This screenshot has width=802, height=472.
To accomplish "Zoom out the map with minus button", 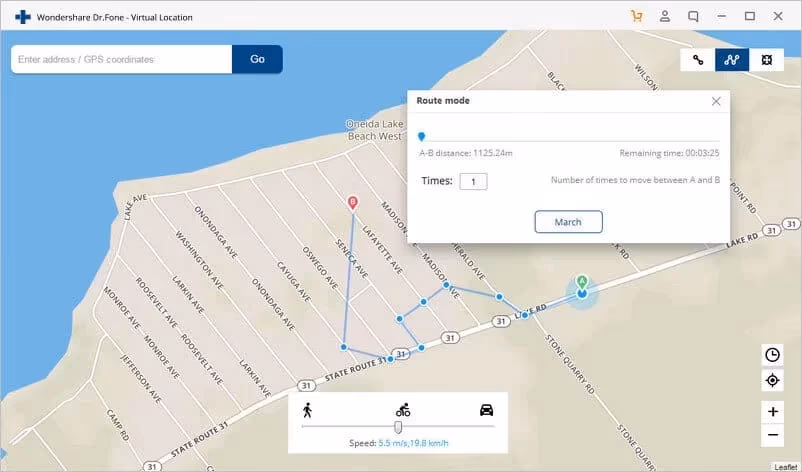I will pos(772,436).
